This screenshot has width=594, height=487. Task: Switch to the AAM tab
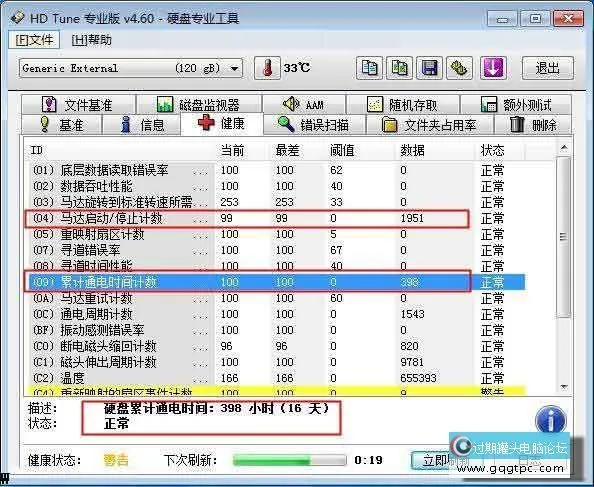(x=304, y=104)
